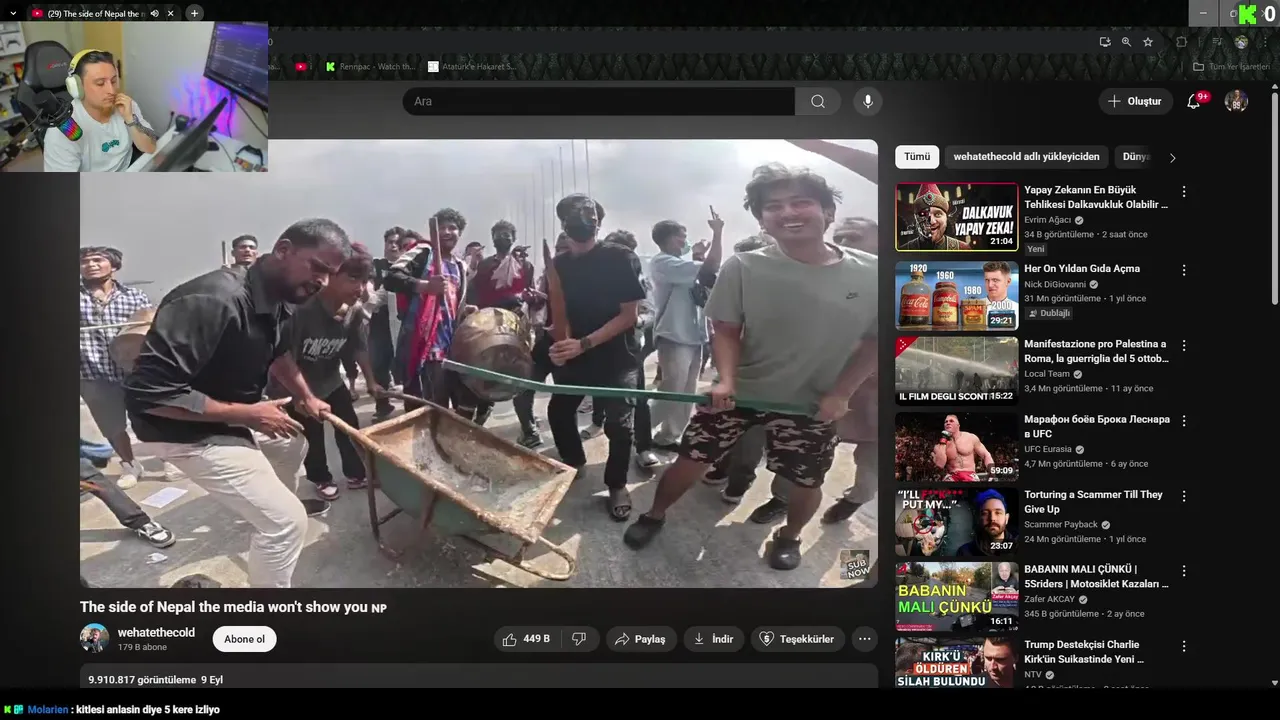Image resolution: width=1280 pixels, height=720 pixels.
Task: Click the install app icon in the address bar
Action: 1105,42
